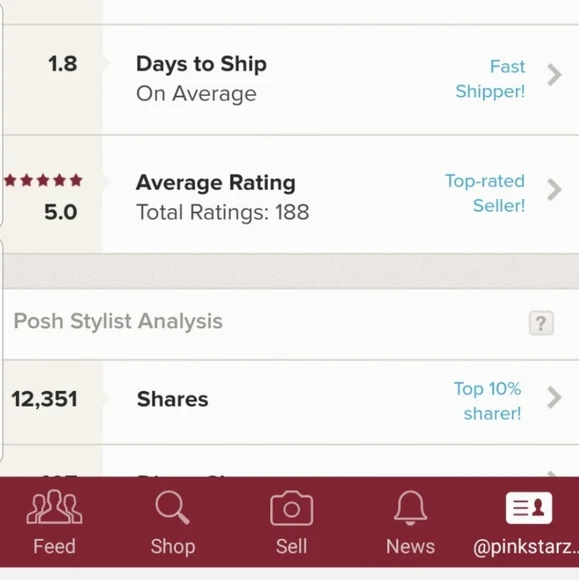The image size is (579, 580).
Task: Tap the Sell camera icon
Action: click(x=292, y=508)
